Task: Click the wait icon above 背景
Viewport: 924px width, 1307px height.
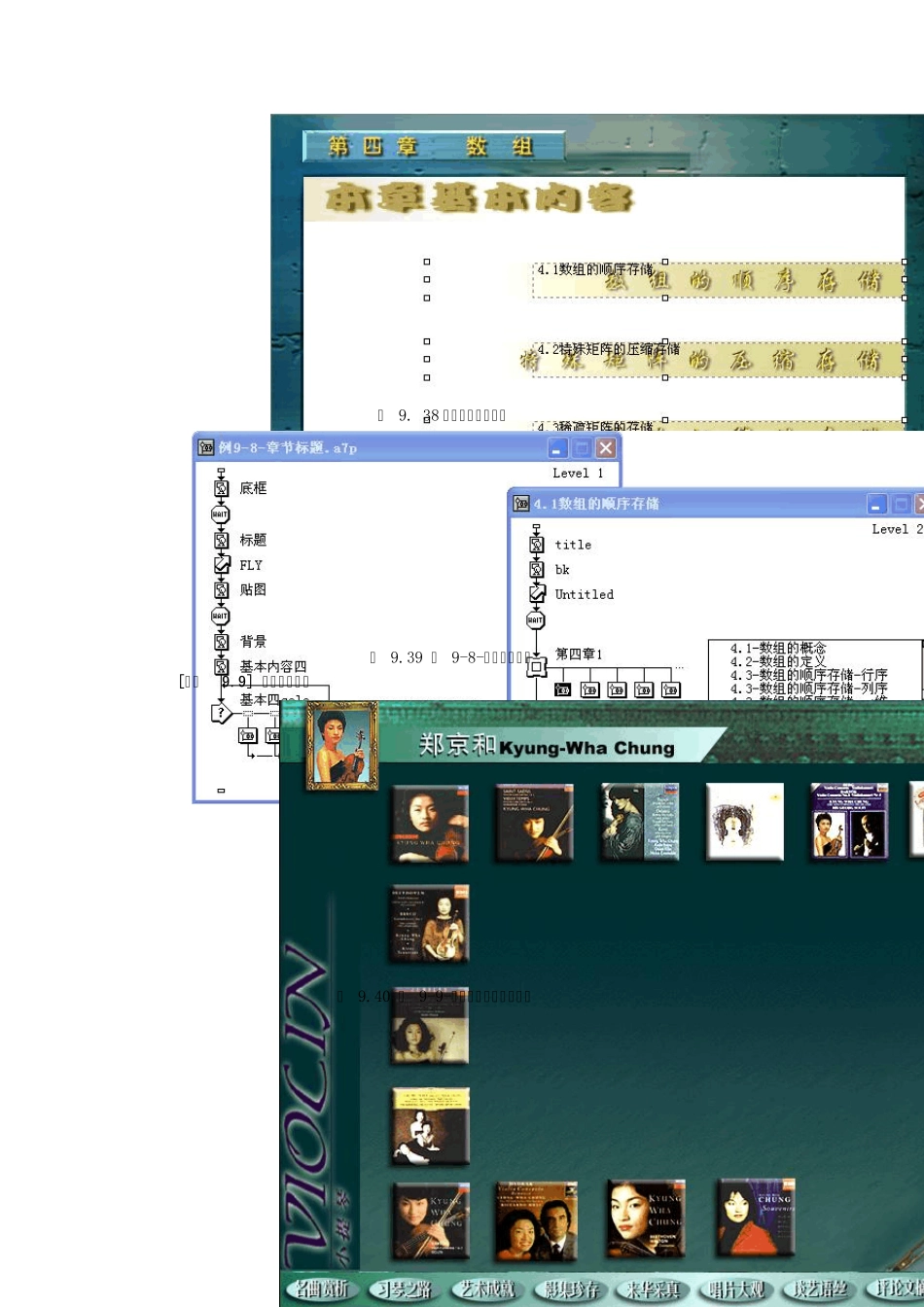Action: coord(221,616)
